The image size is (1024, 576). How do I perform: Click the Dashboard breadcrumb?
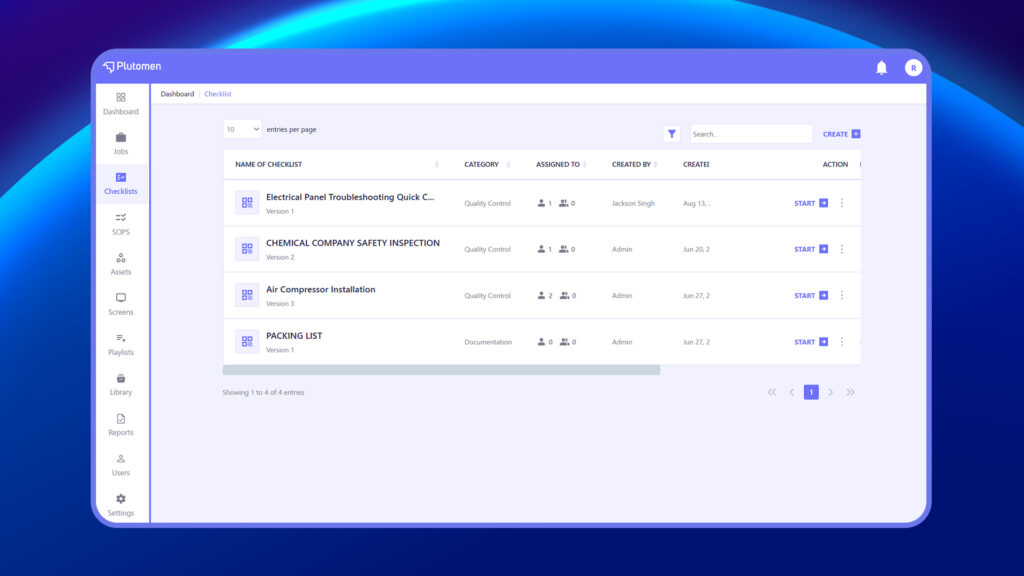[177, 94]
